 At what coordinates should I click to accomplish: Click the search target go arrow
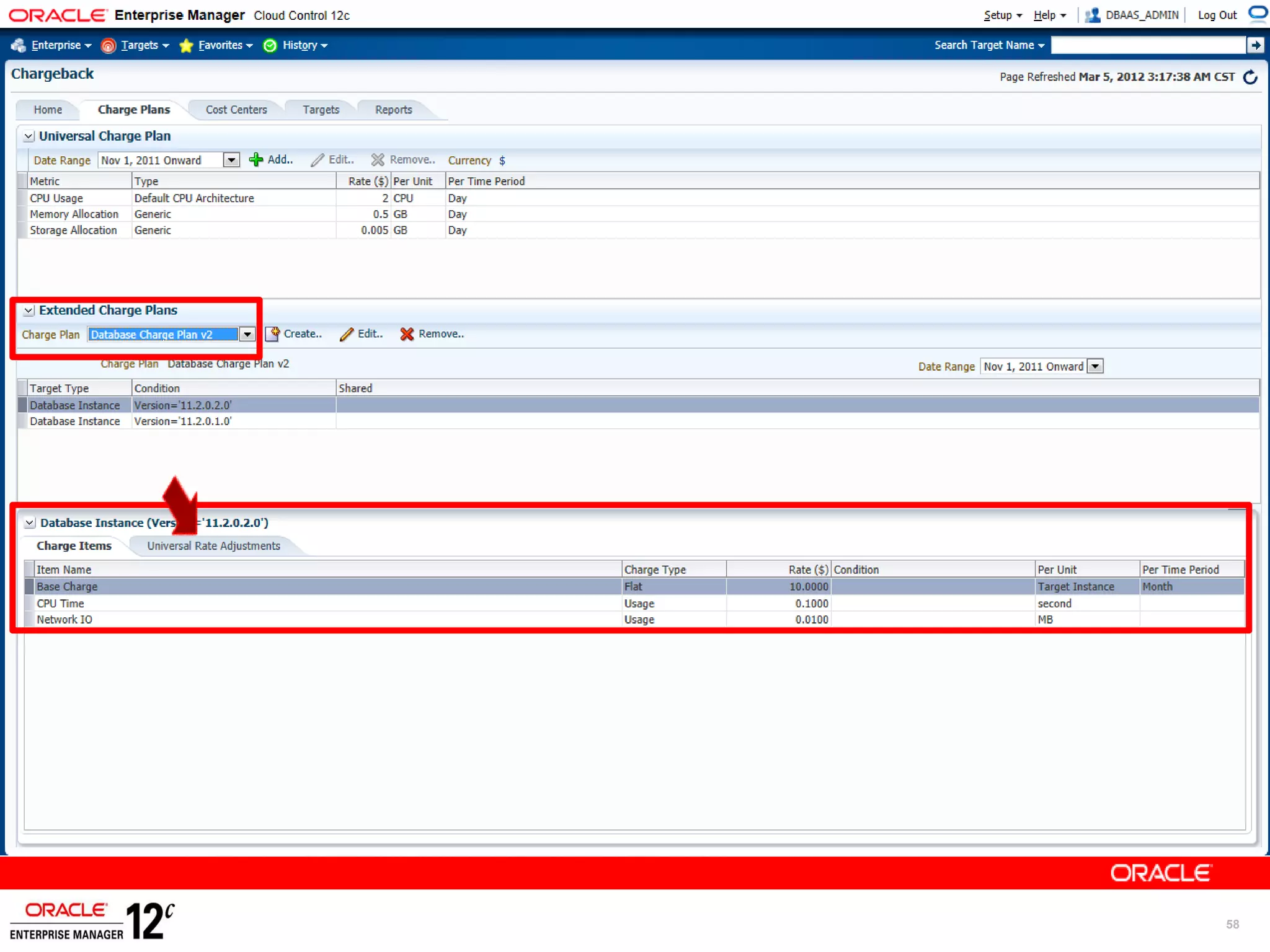coord(1255,45)
